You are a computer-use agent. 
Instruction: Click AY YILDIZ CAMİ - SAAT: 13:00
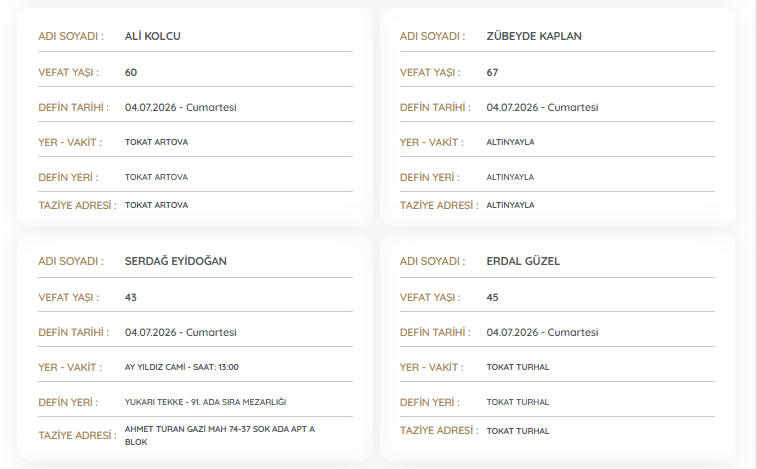(x=182, y=367)
